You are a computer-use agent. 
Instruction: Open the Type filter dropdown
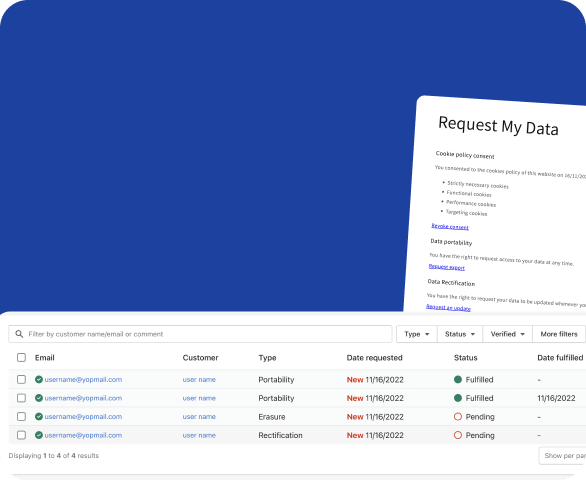pyautogui.click(x=417, y=334)
